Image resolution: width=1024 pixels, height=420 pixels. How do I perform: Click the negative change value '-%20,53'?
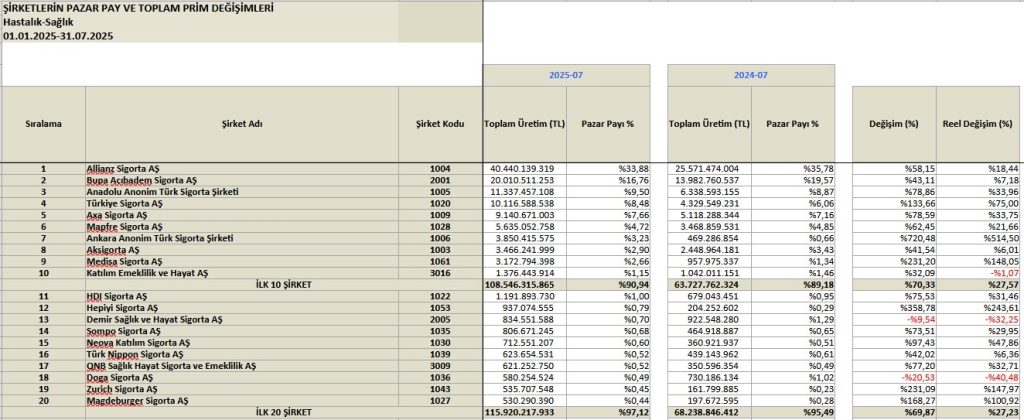[894, 377]
